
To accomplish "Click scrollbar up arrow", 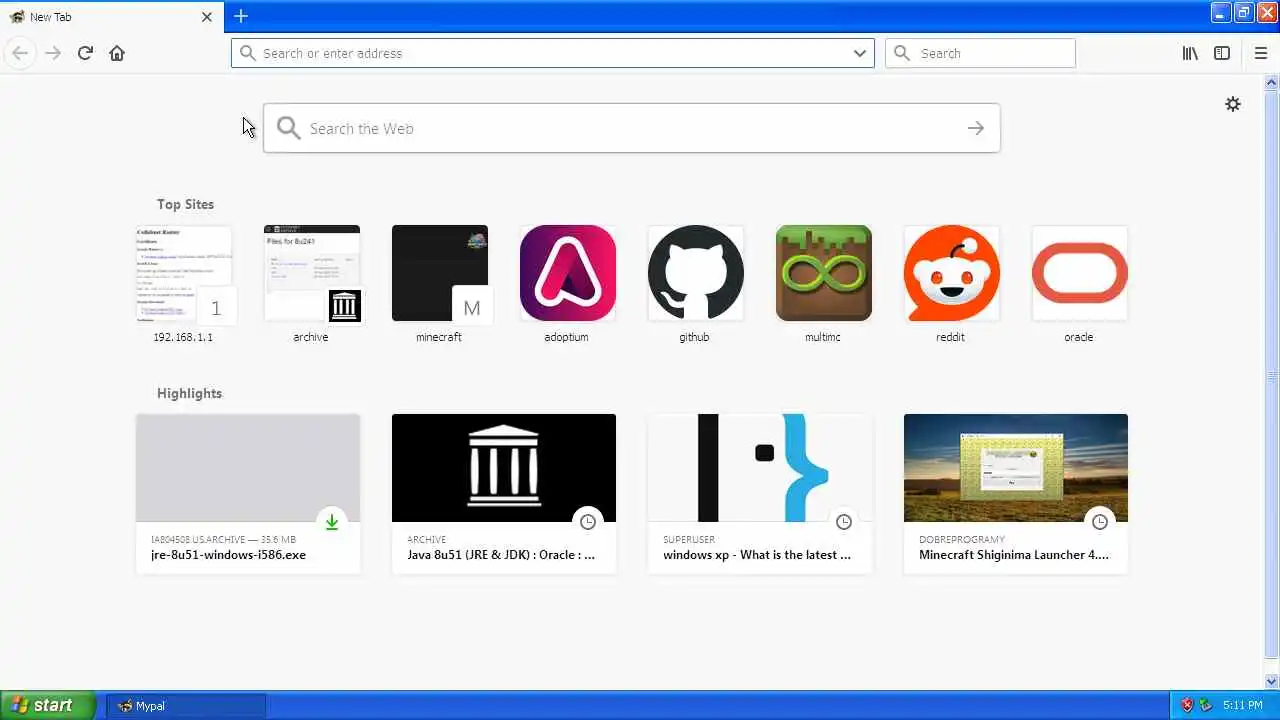I will tap(1272, 82).
